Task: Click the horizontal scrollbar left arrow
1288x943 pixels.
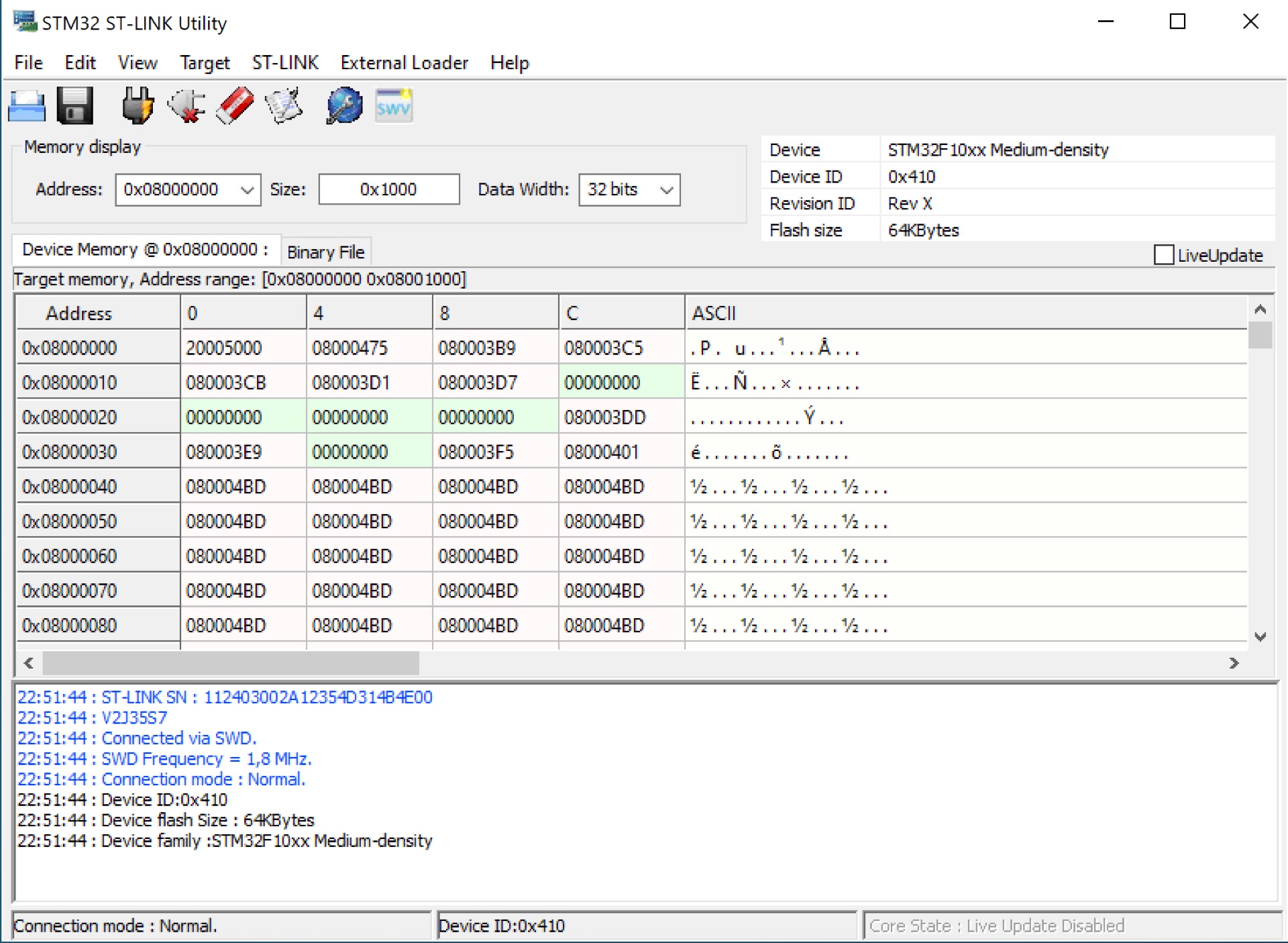Action: tap(28, 663)
